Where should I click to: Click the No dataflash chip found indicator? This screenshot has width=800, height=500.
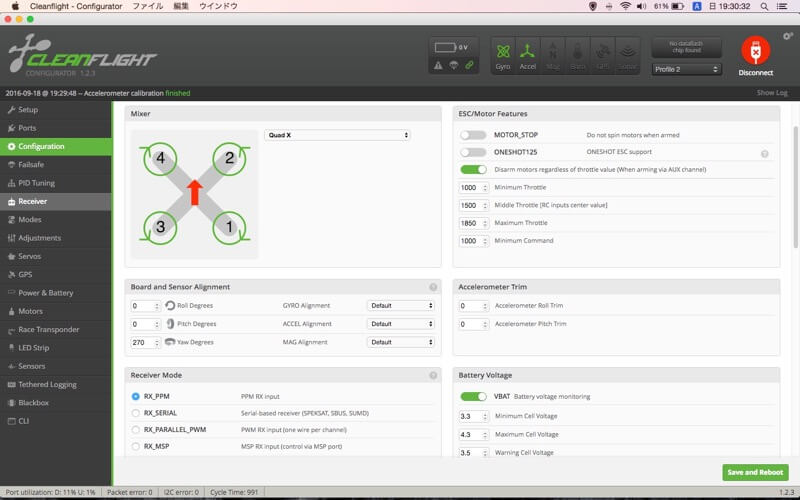click(686, 47)
